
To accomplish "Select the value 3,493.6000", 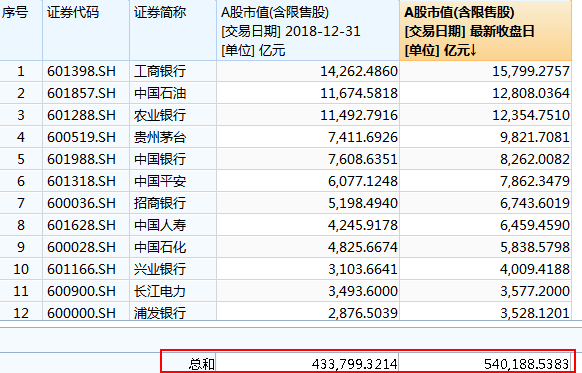I will pyautogui.click(x=363, y=291).
